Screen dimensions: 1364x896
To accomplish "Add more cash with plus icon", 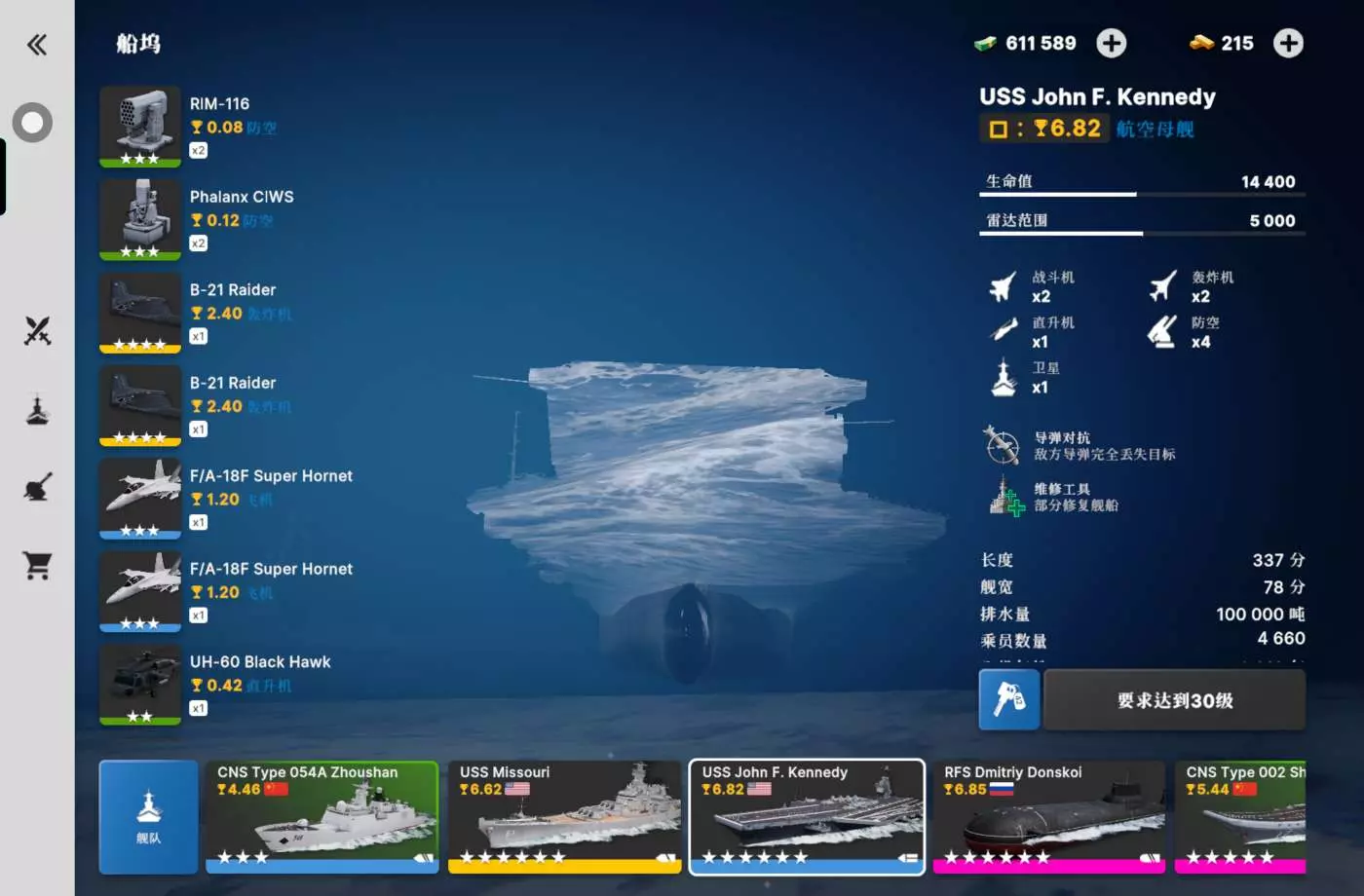I will pyautogui.click(x=1112, y=43).
